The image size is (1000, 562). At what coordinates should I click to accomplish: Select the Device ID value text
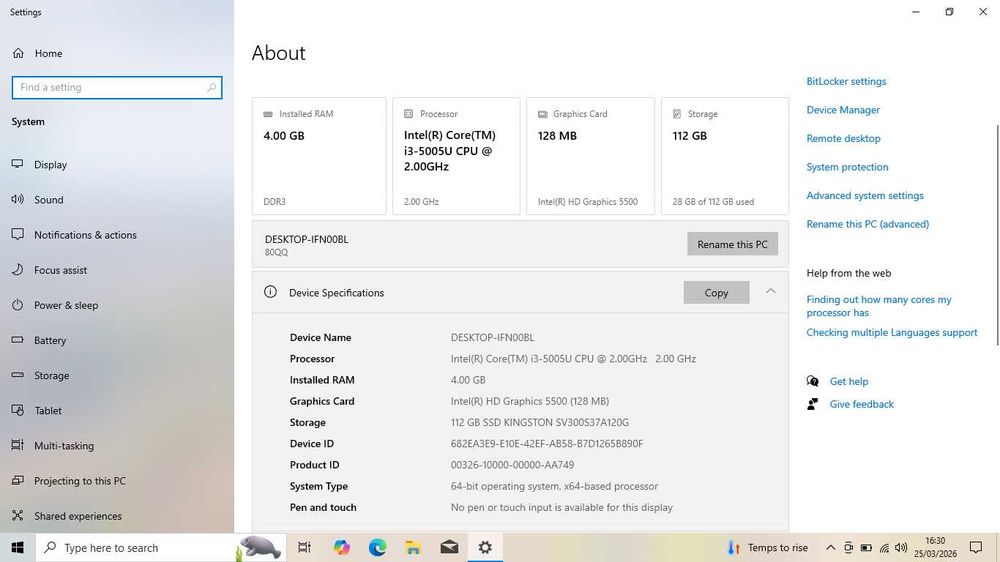pos(547,443)
